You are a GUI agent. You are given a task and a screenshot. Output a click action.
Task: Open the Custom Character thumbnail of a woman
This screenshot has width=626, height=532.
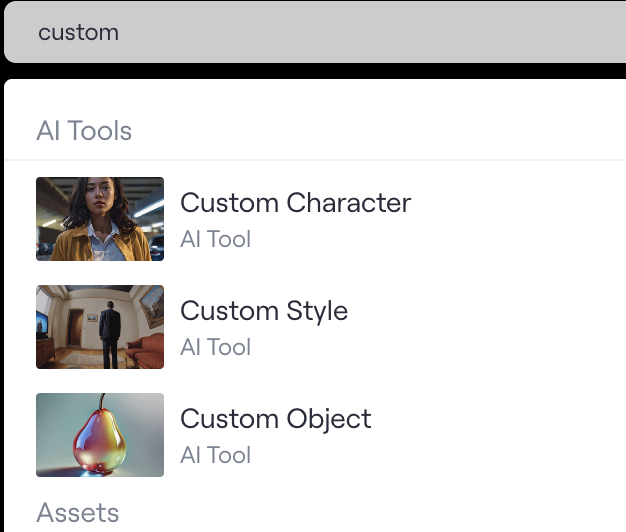click(100, 219)
